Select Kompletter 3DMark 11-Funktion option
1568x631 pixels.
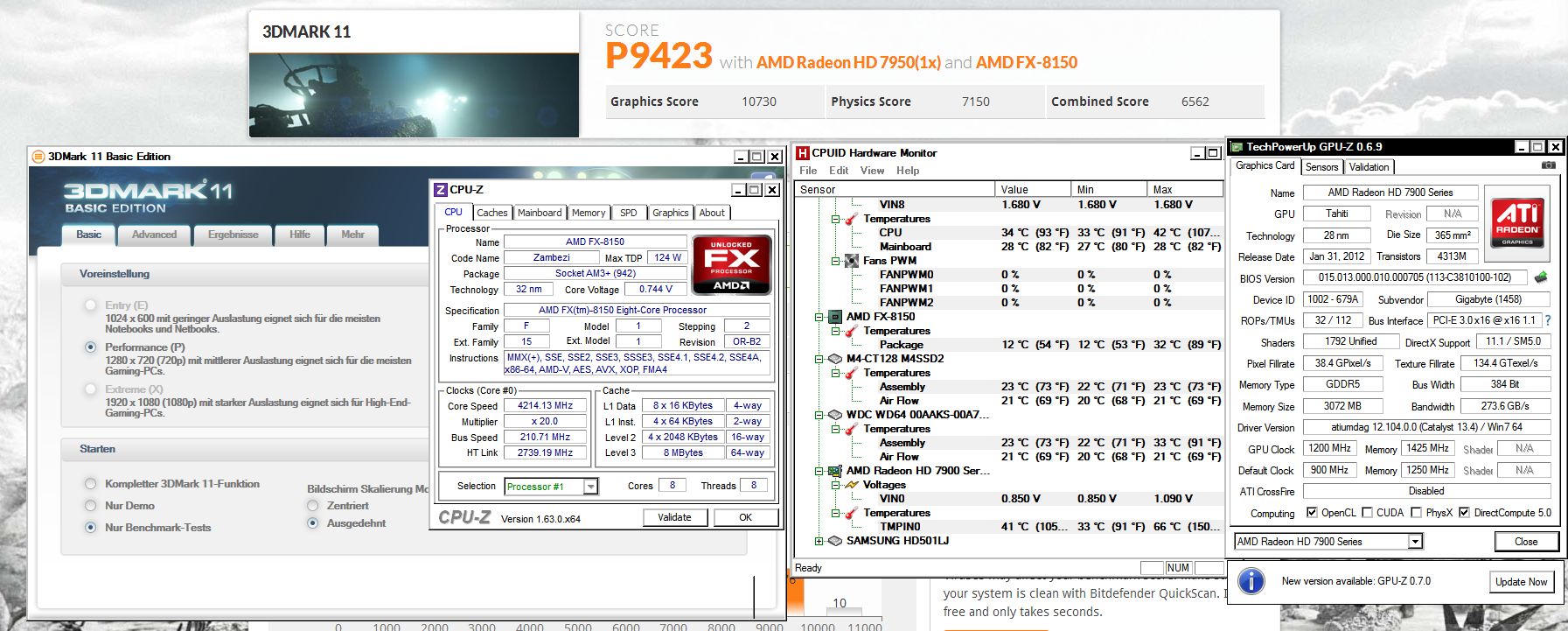pyautogui.click(x=90, y=484)
